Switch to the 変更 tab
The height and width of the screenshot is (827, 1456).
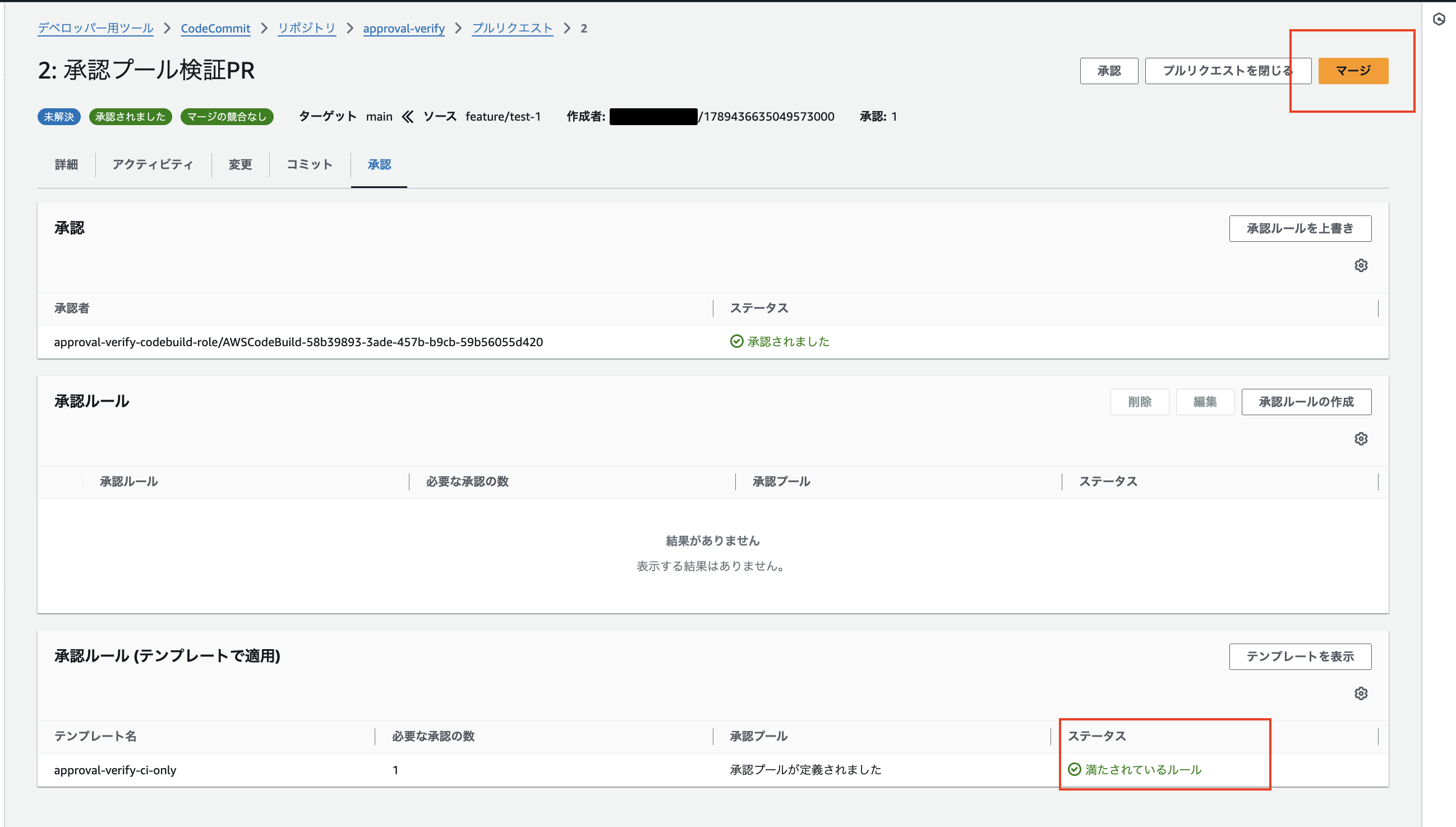coord(240,165)
